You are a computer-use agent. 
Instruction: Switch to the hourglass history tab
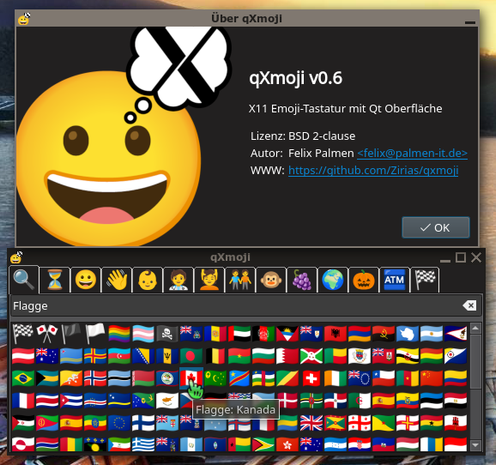point(55,280)
